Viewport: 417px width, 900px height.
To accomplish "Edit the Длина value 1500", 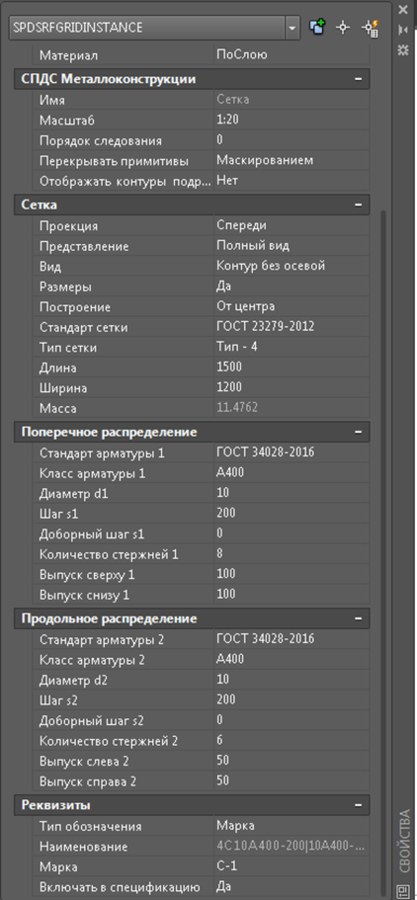I will (x=291, y=367).
